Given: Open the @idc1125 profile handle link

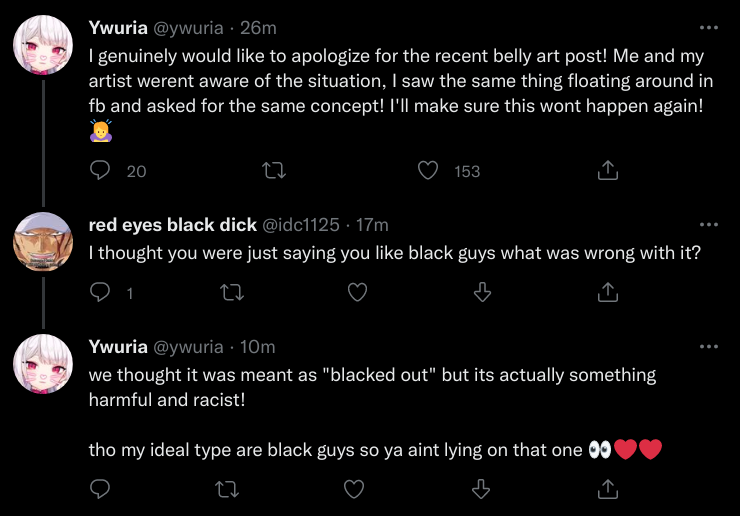Looking at the screenshot, I should (301, 225).
